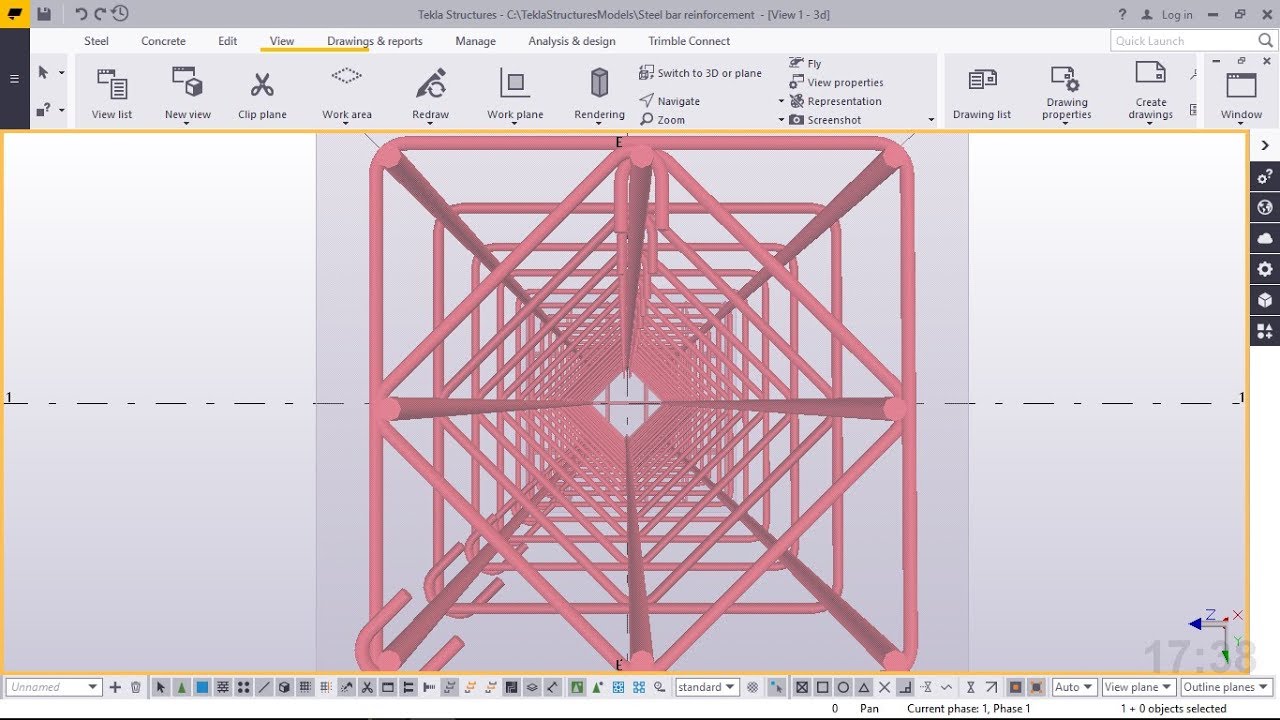Click the globe icon in the side pane
Viewport: 1280px width, 720px height.
coord(1265,208)
